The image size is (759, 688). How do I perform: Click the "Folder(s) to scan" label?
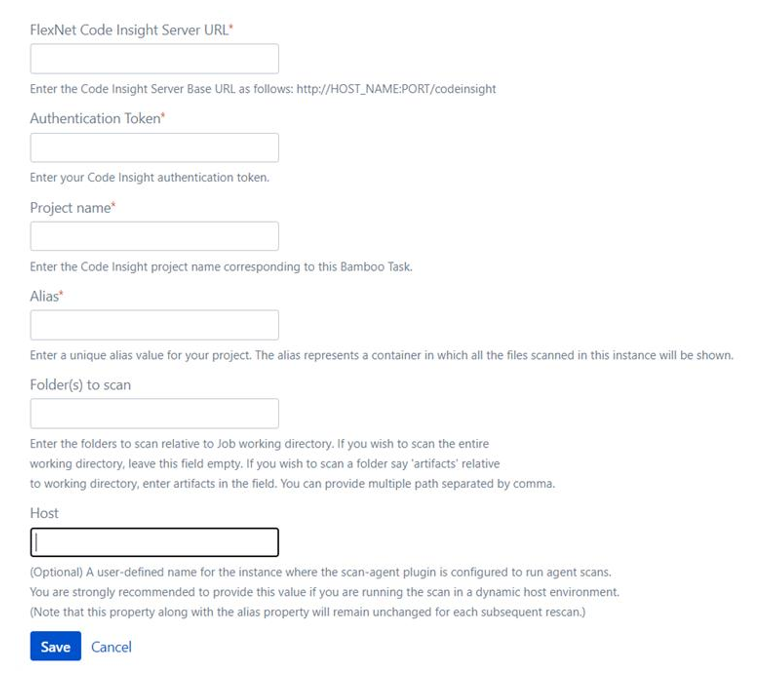80,384
